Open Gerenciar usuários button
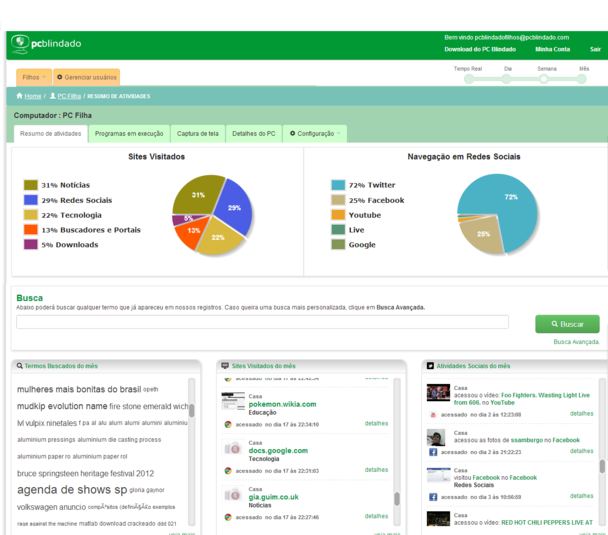This screenshot has width=608, height=535. point(86,77)
